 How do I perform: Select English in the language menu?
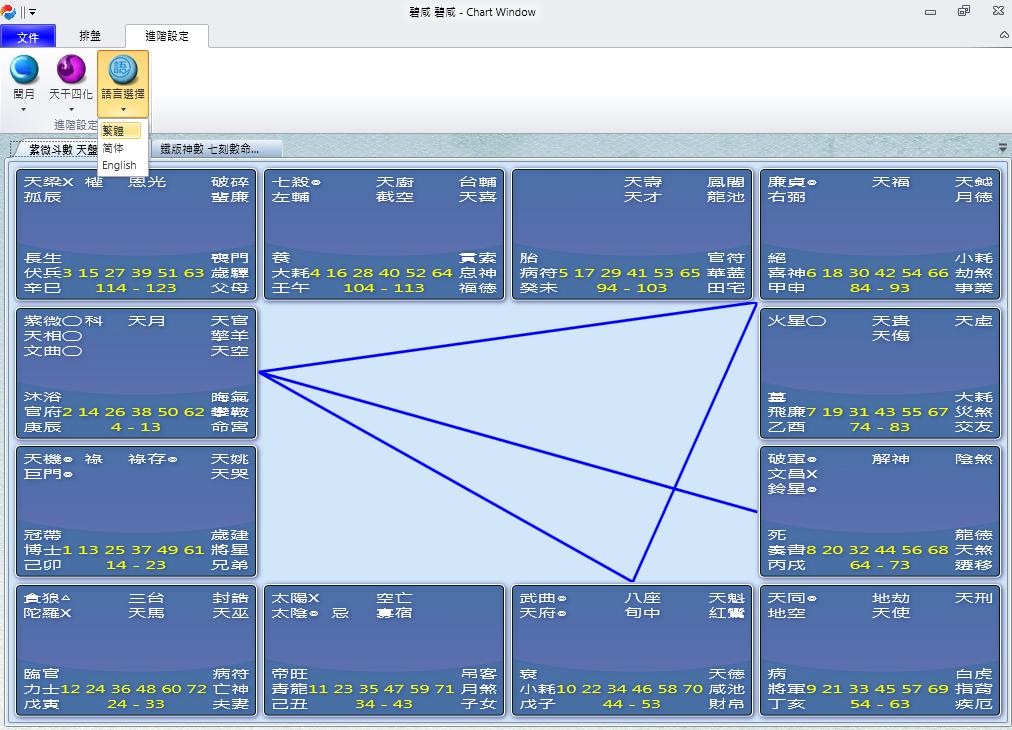pyautogui.click(x=119, y=166)
